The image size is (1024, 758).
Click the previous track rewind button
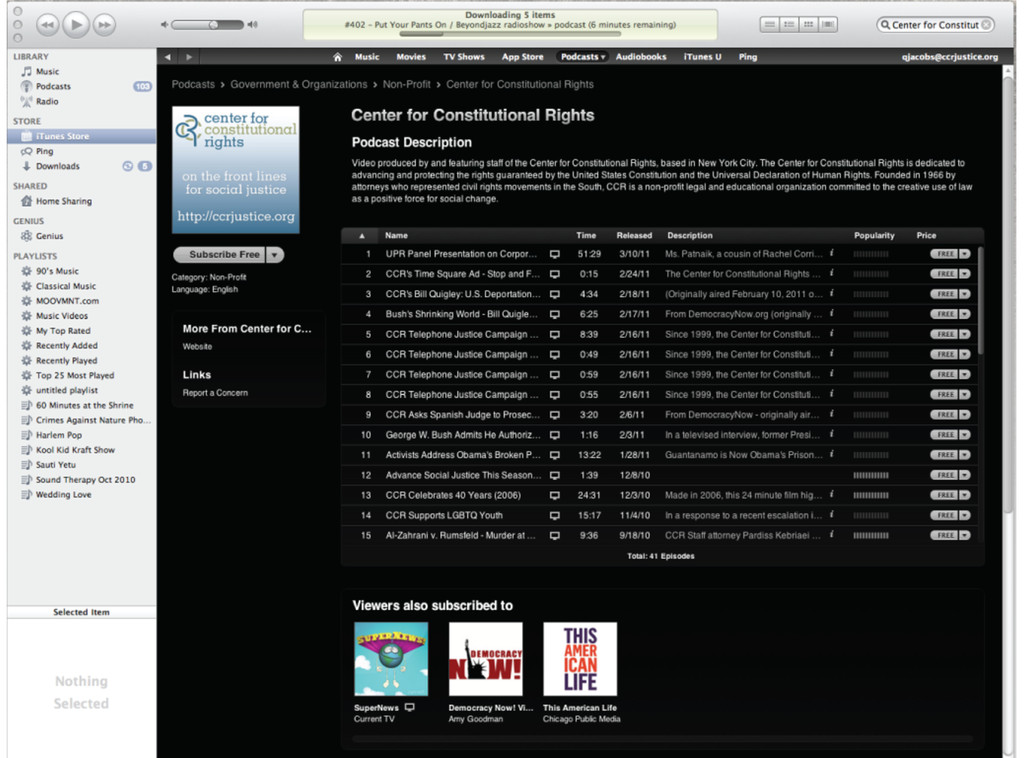[x=47, y=25]
